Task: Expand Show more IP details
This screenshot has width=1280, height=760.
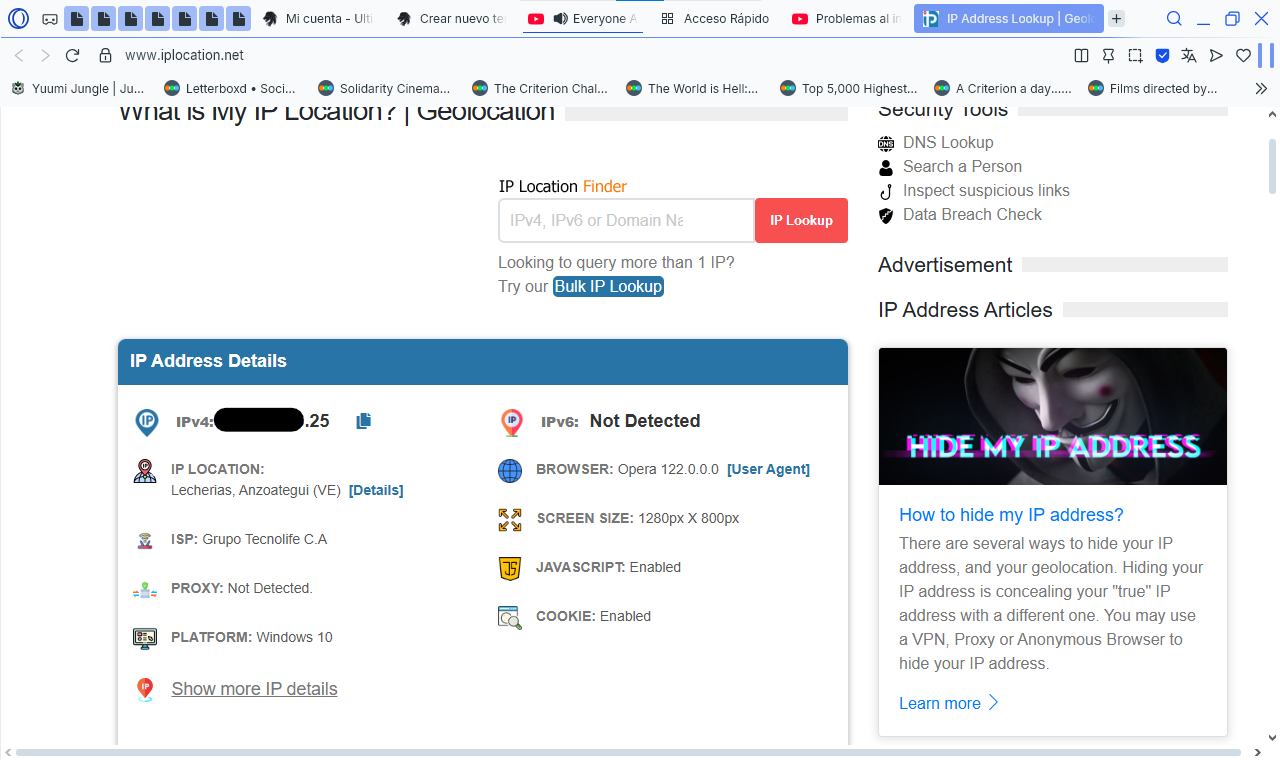Action: [254, 689]
